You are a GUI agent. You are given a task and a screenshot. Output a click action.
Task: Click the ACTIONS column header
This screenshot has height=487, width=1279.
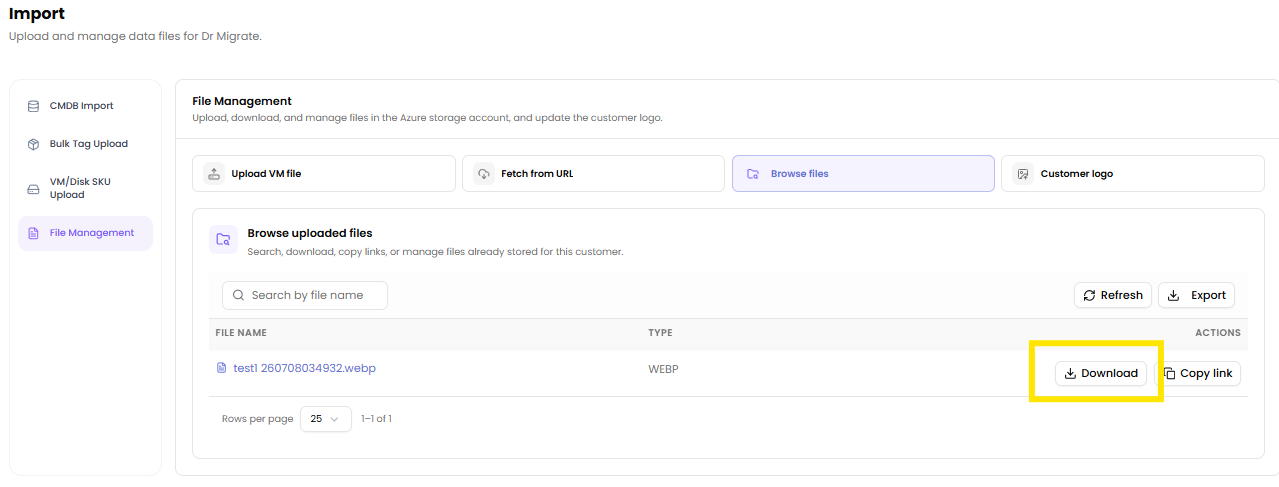(x=1217, y=333)
